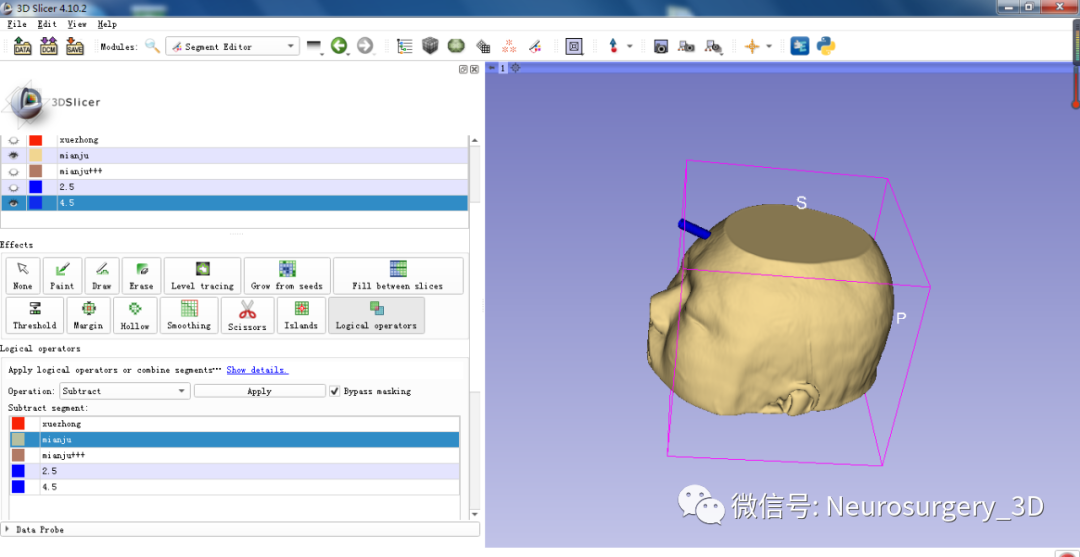Image resolution: width=1080 pixels, height=557 pixels.
Task: Open the Help menu
Action: tap(107, 24)
